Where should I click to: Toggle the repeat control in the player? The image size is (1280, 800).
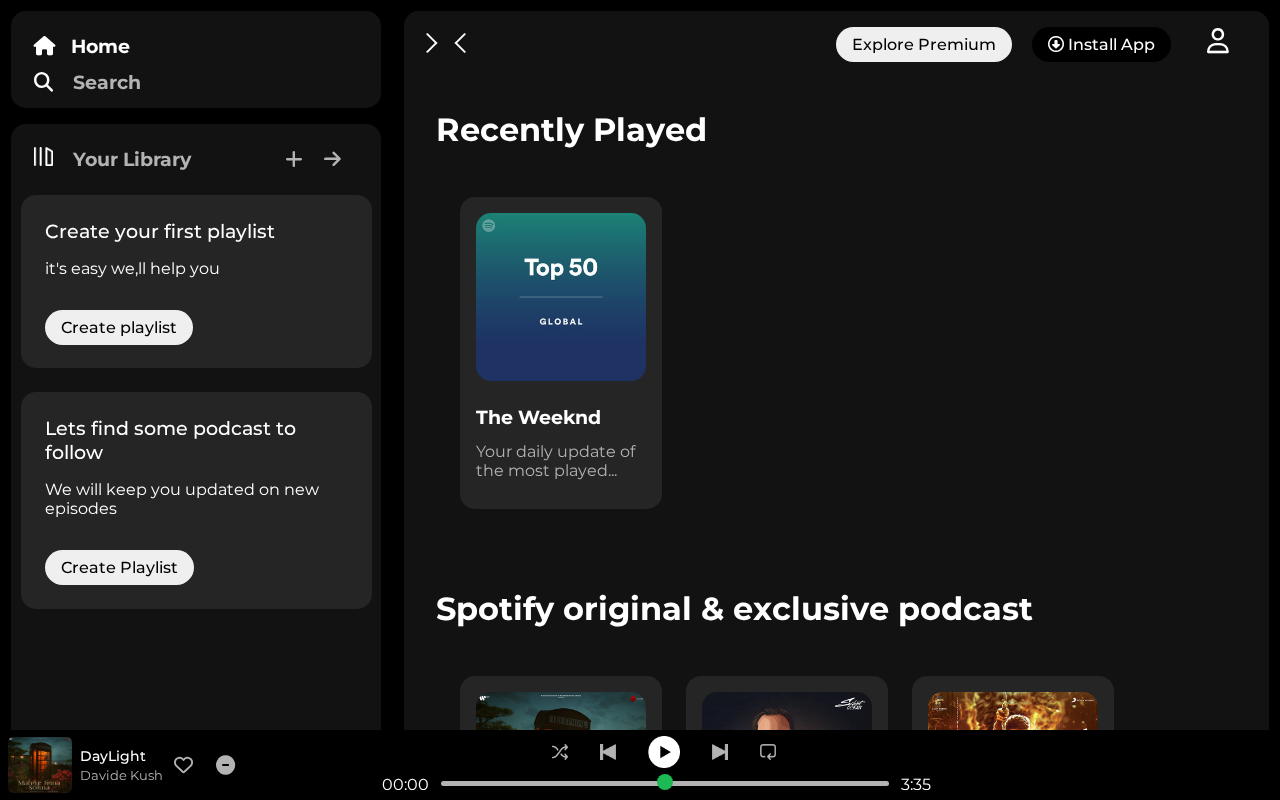coord(768,752)
